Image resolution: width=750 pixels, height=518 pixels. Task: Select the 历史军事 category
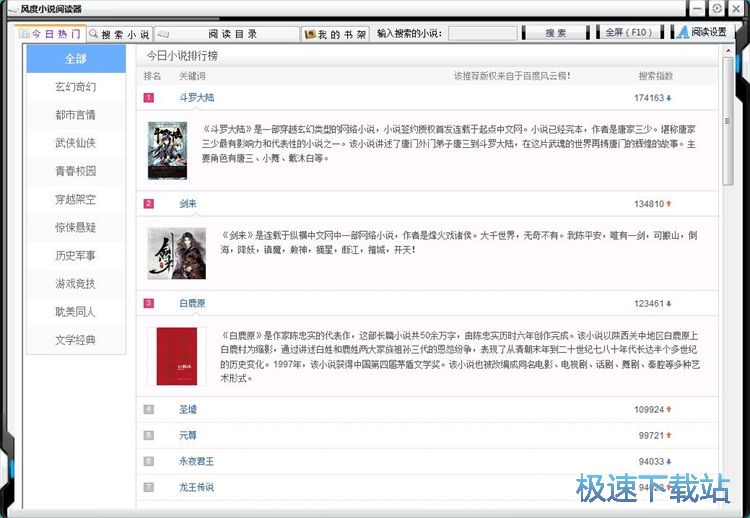pos(76,256)
